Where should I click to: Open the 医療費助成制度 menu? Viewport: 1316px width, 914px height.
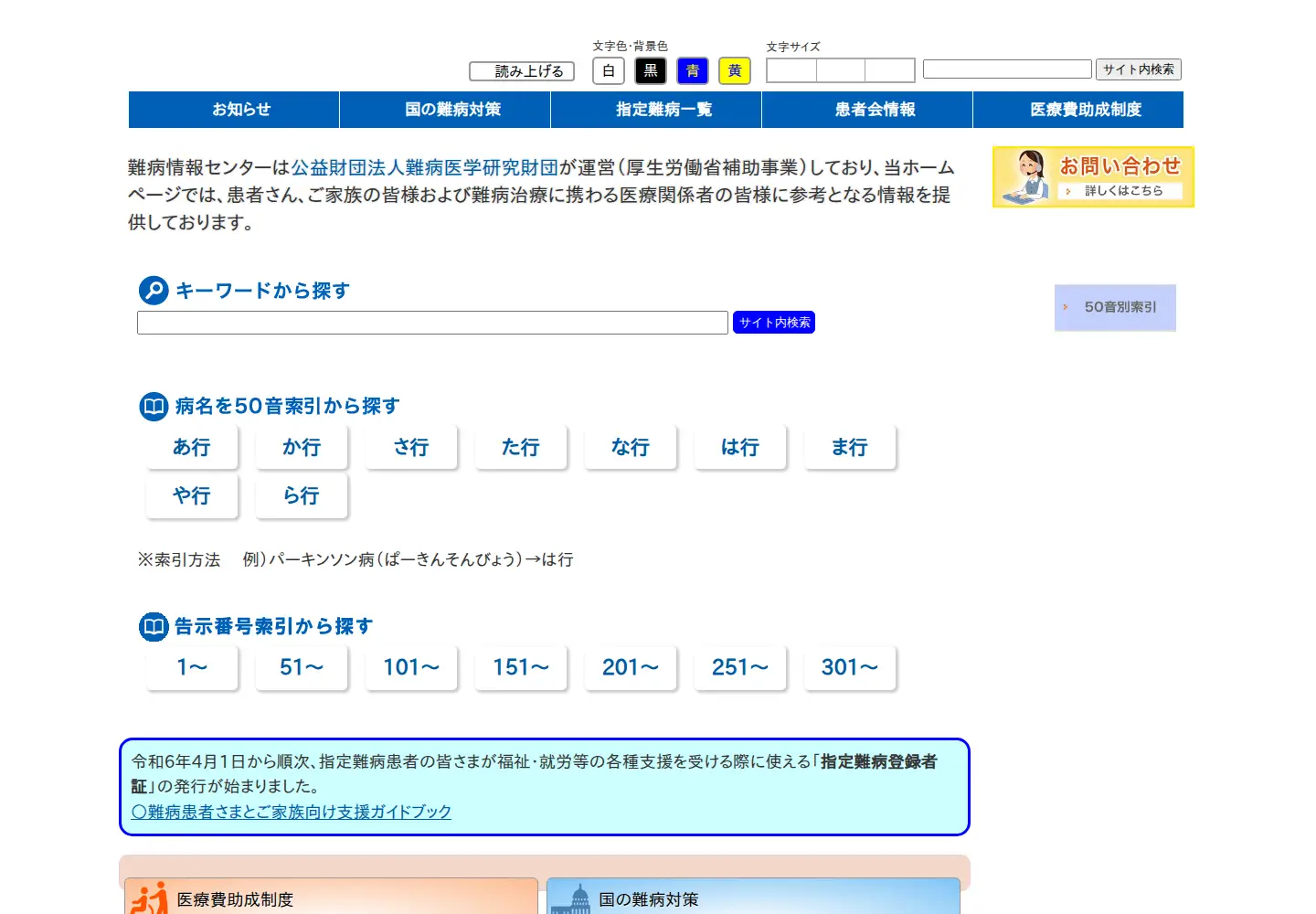[1078, 110]
